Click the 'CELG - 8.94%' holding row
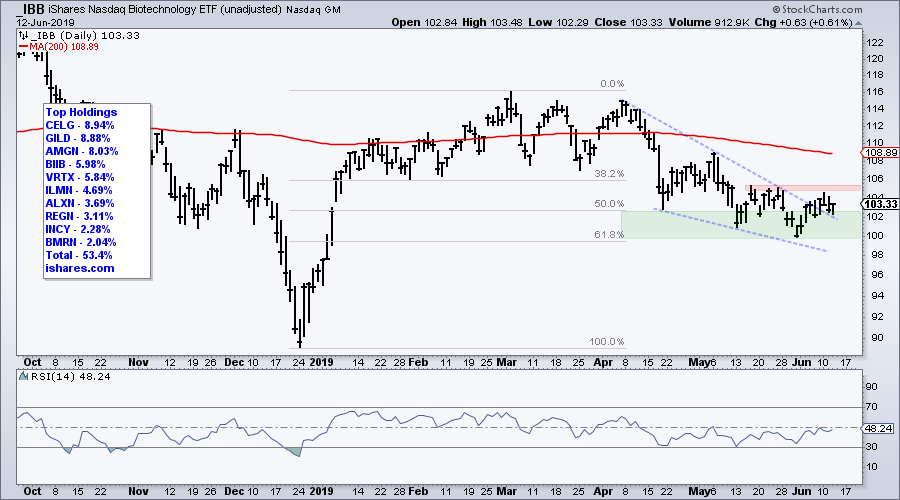900x500 pixels. click(x=80, y=125)
